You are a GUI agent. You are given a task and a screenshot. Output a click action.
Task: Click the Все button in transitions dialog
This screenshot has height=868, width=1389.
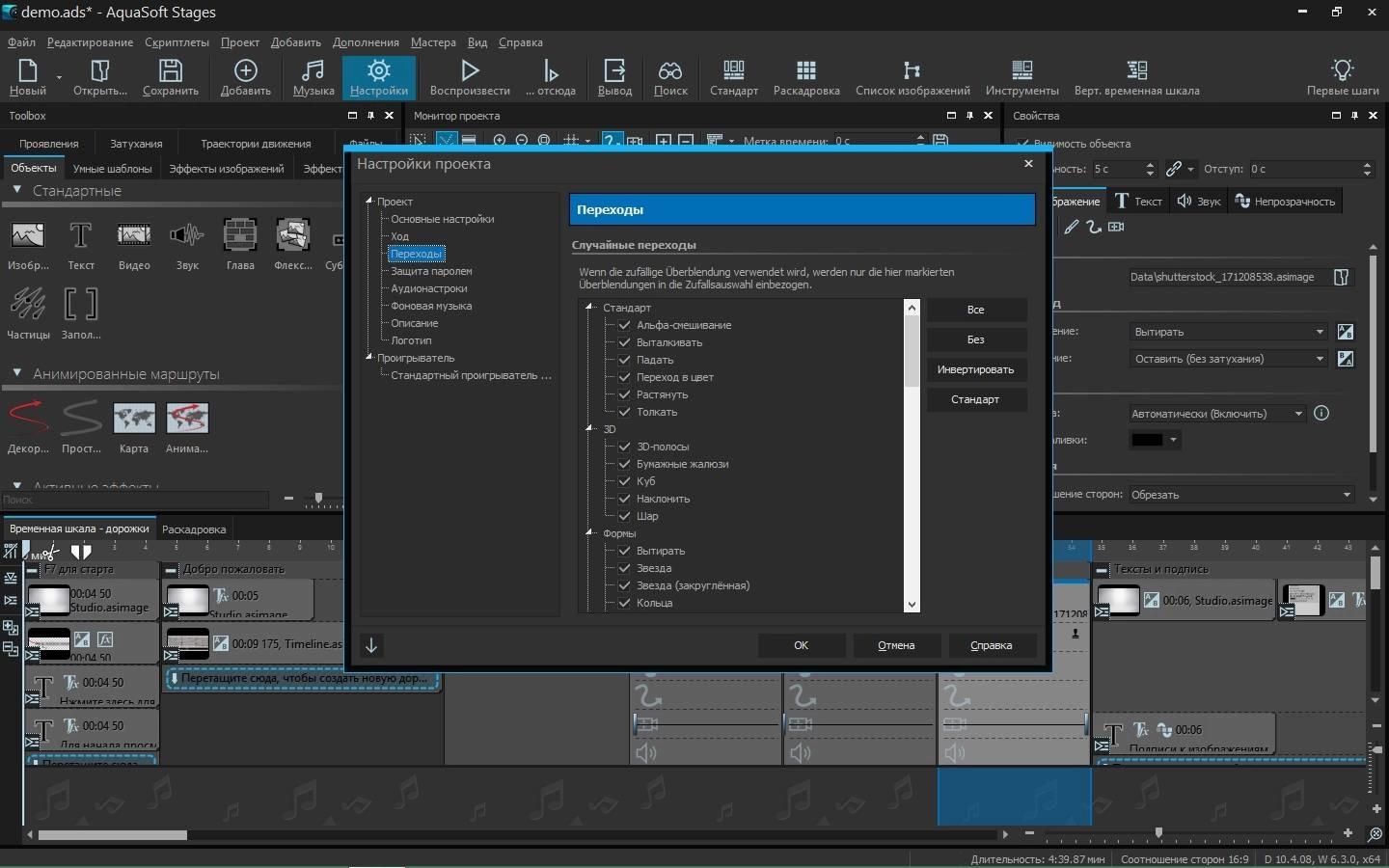coord(976,310)
